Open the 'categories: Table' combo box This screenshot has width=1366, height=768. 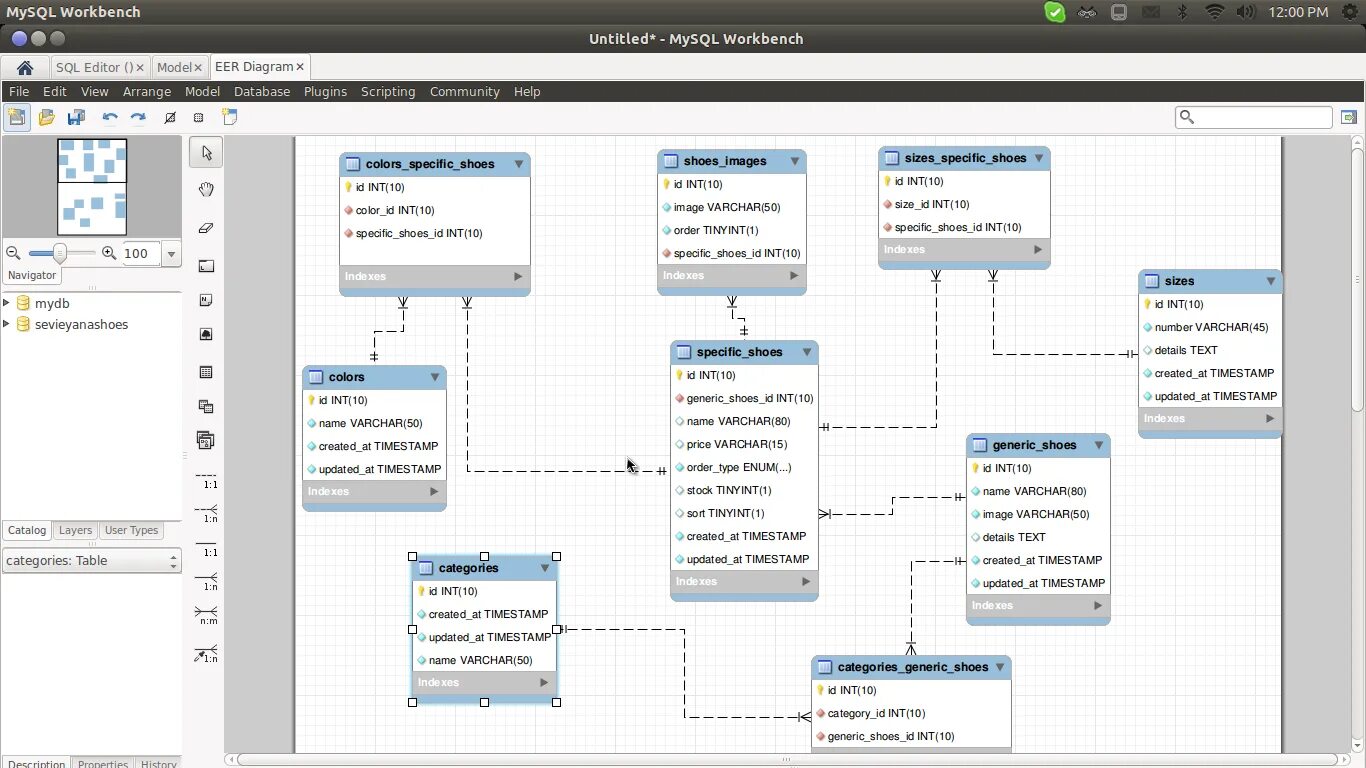click(91, 561)
